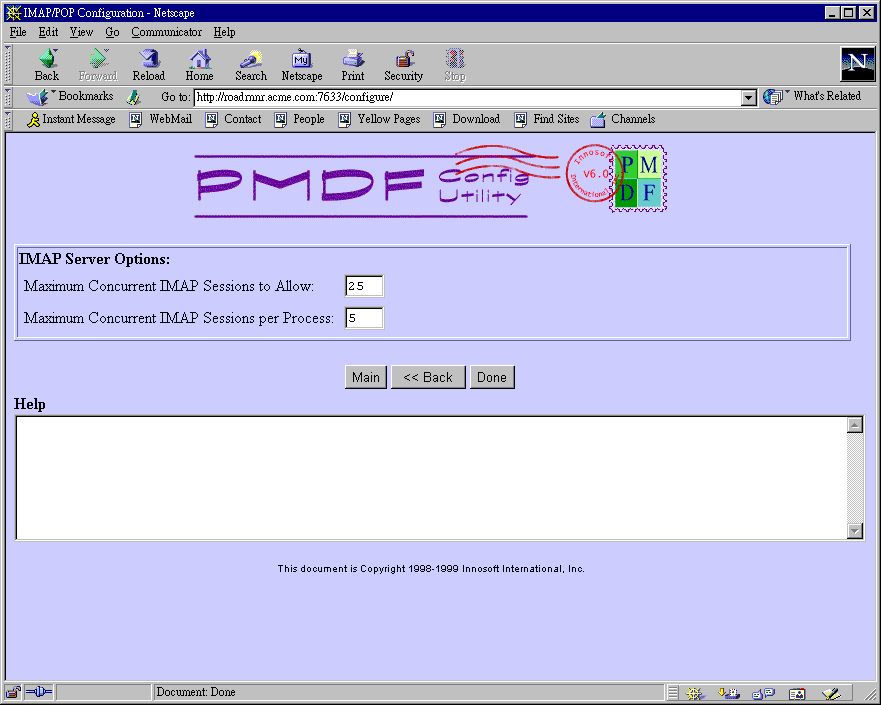
Task: Open the WebMail personal toolbar link
Action: [161, 119]
